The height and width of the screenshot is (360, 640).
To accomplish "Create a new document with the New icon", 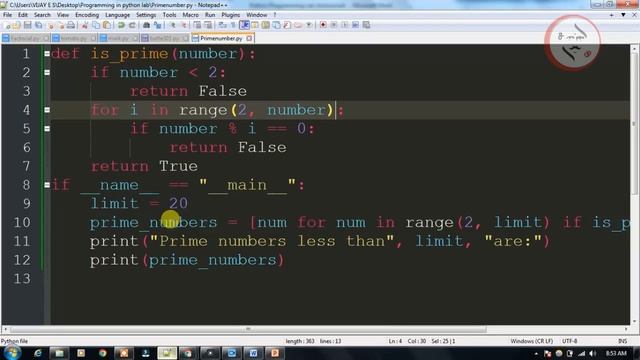I will (x=7, y=25).
